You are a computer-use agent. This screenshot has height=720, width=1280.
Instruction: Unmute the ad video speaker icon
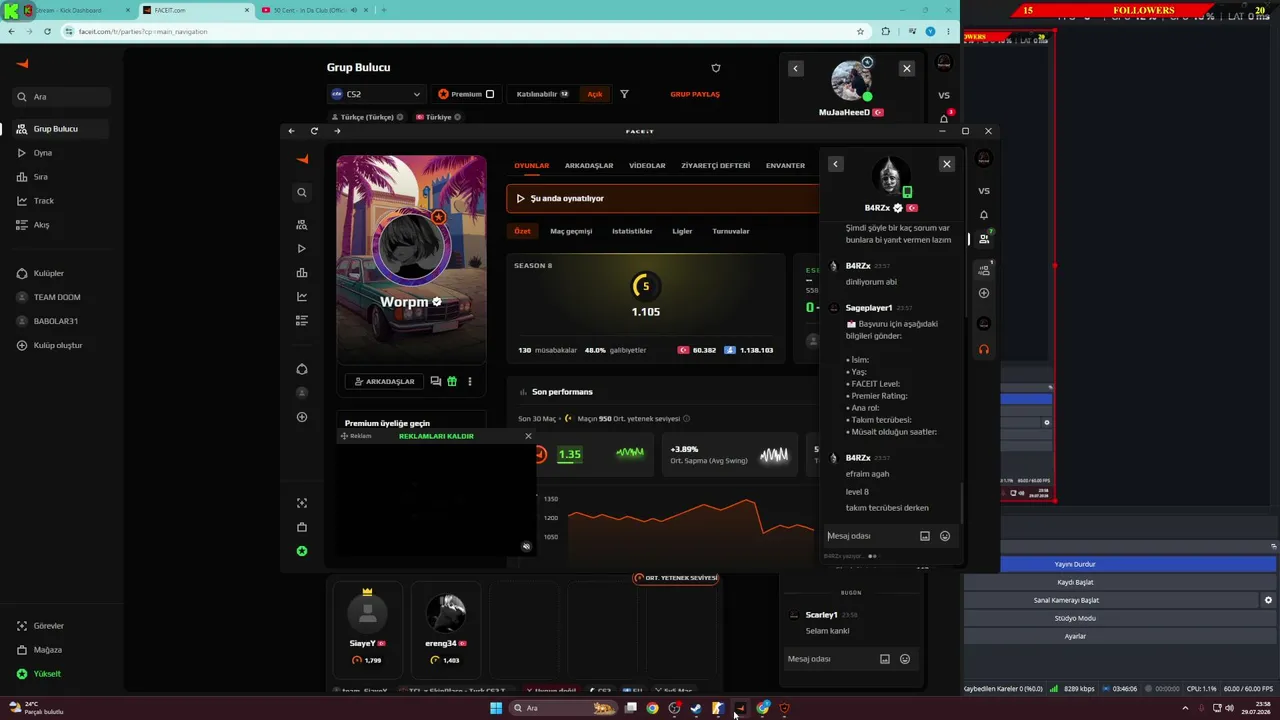point(526,546)
